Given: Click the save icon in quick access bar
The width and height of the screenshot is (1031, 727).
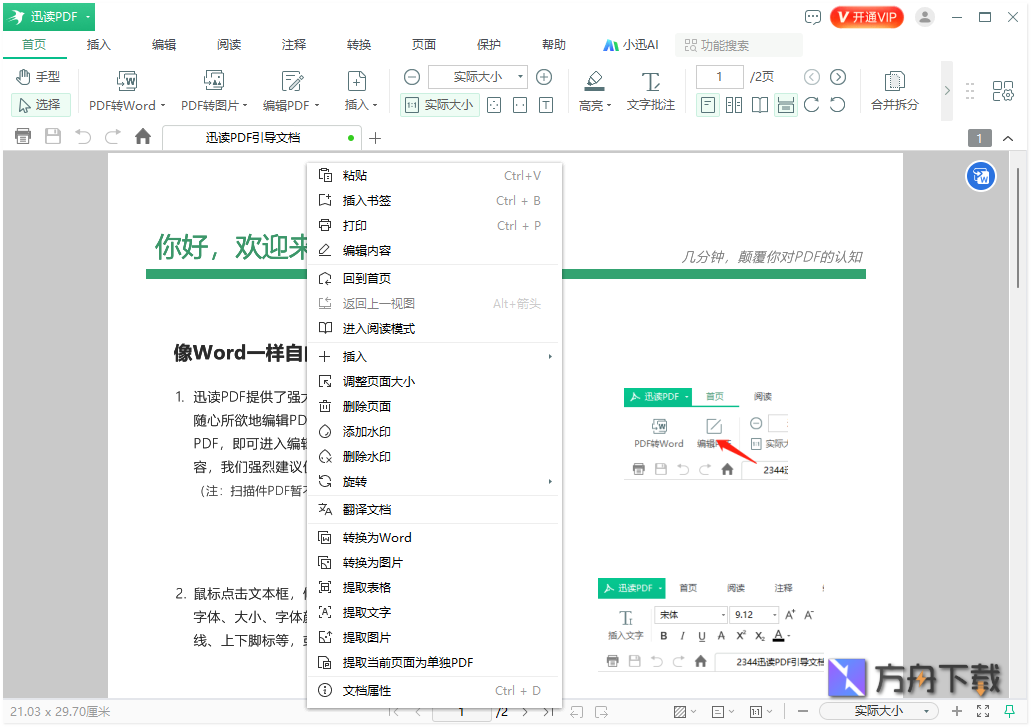Looking at the screenshot, I should point(53,137).
